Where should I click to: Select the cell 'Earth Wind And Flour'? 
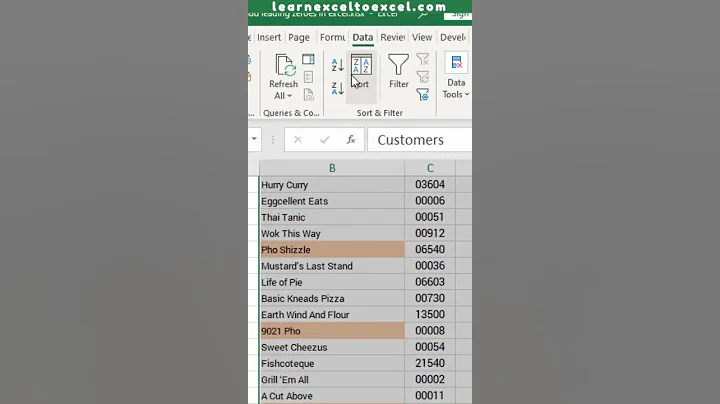point(332,314)
